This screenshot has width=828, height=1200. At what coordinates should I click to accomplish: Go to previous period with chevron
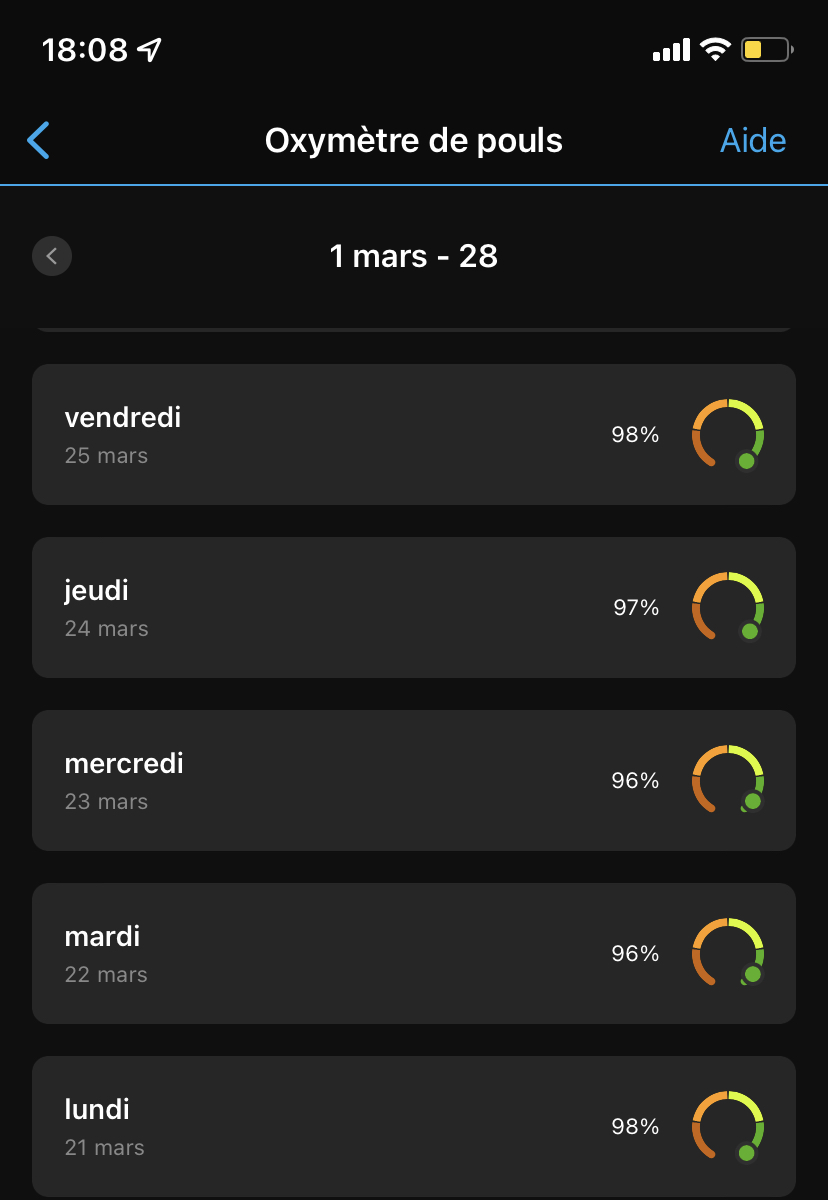(52, 257)
